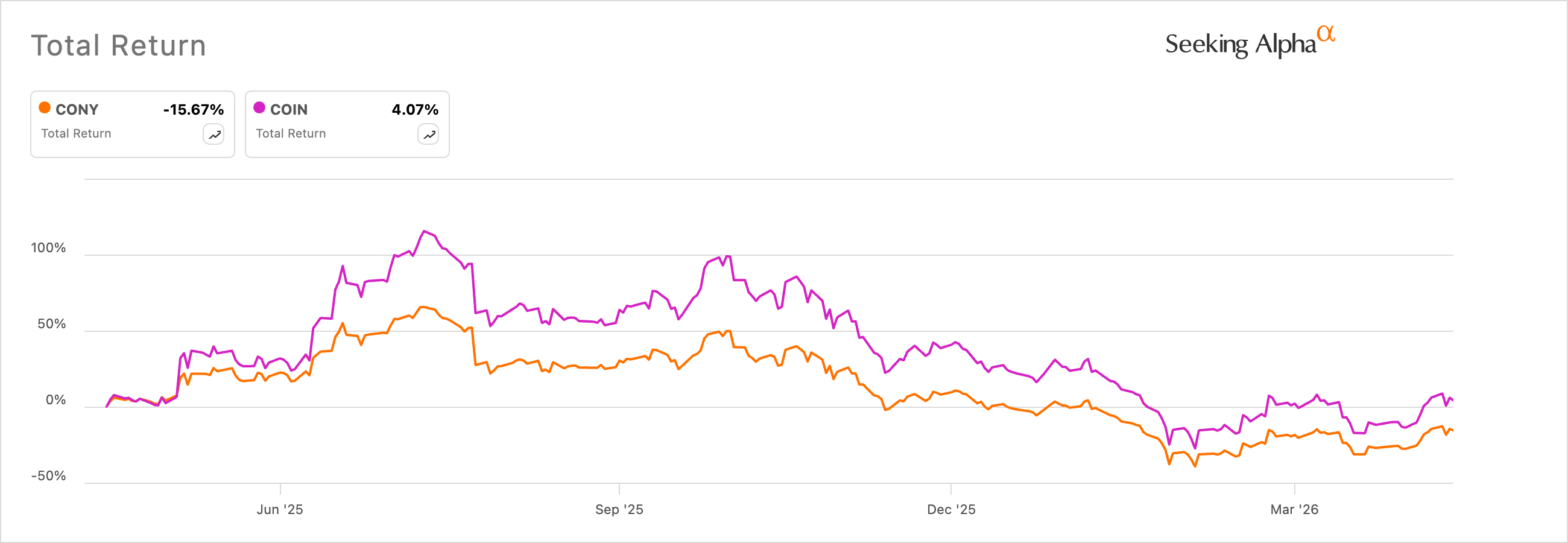Select the CONY ticker label
The width and height of the screenshot is (1568, 543).
pyautogui.click(x=77, y=109)
